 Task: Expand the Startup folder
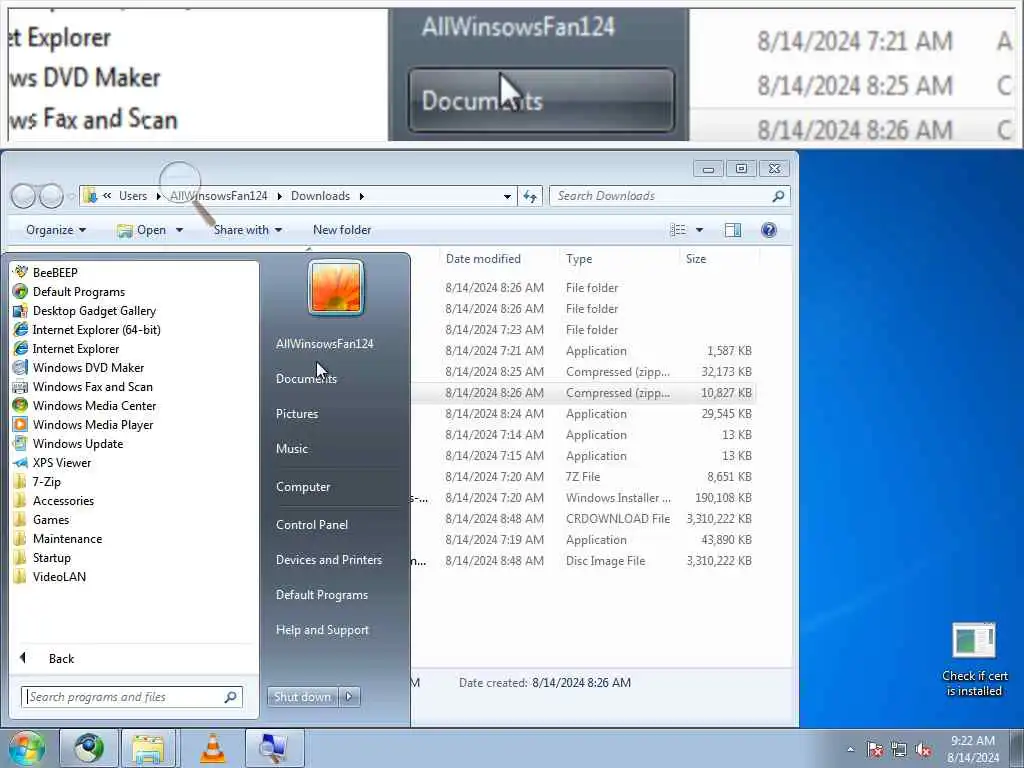pos(52,557)
